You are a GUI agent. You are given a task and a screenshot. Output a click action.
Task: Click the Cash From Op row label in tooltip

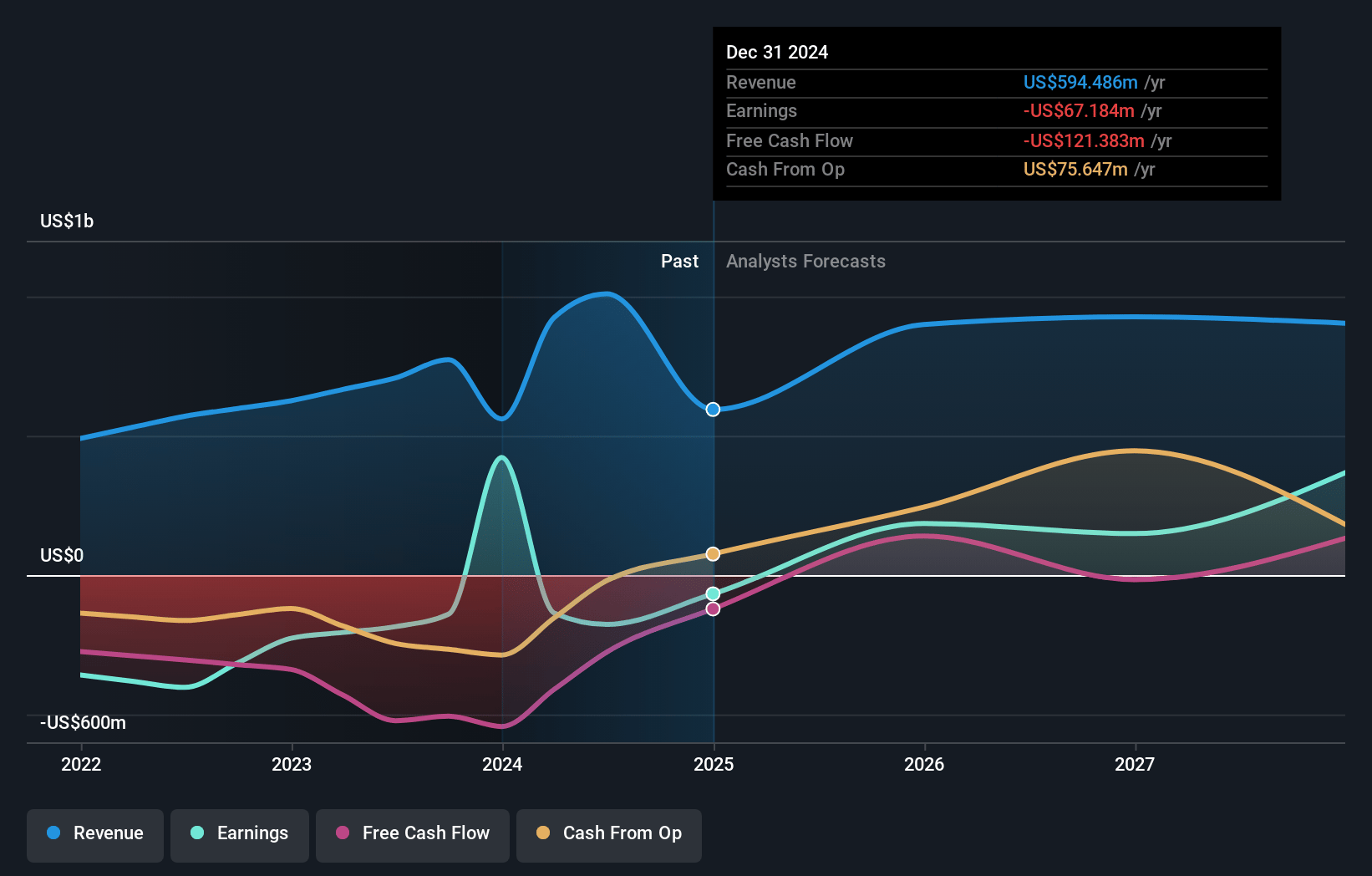point(785,169)
